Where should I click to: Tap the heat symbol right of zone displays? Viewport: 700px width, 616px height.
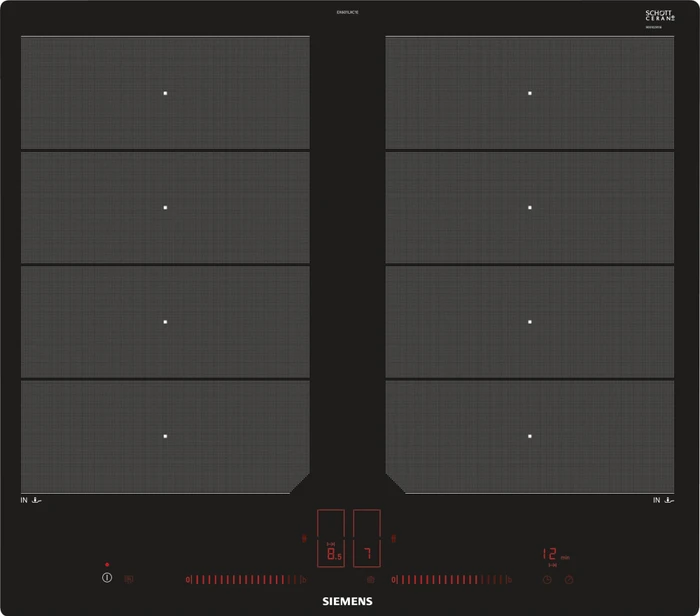[x=393, y=538]
